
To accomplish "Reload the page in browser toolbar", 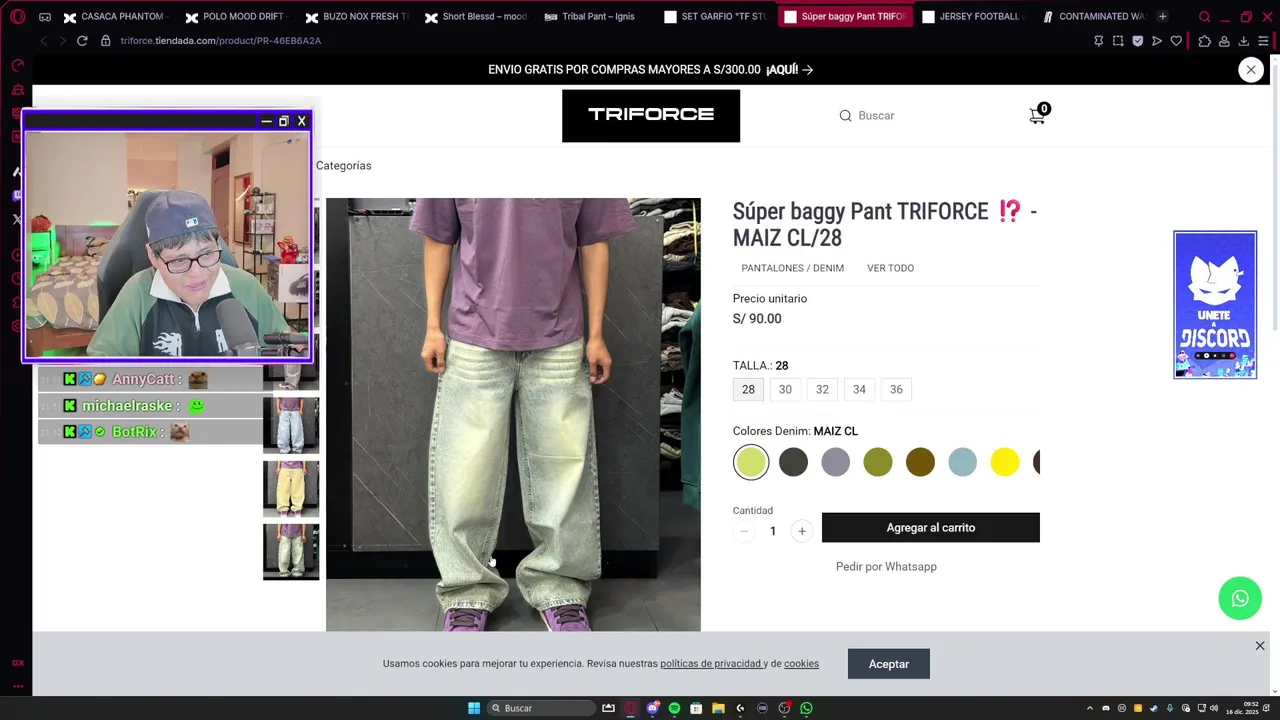I will [82, 41].
